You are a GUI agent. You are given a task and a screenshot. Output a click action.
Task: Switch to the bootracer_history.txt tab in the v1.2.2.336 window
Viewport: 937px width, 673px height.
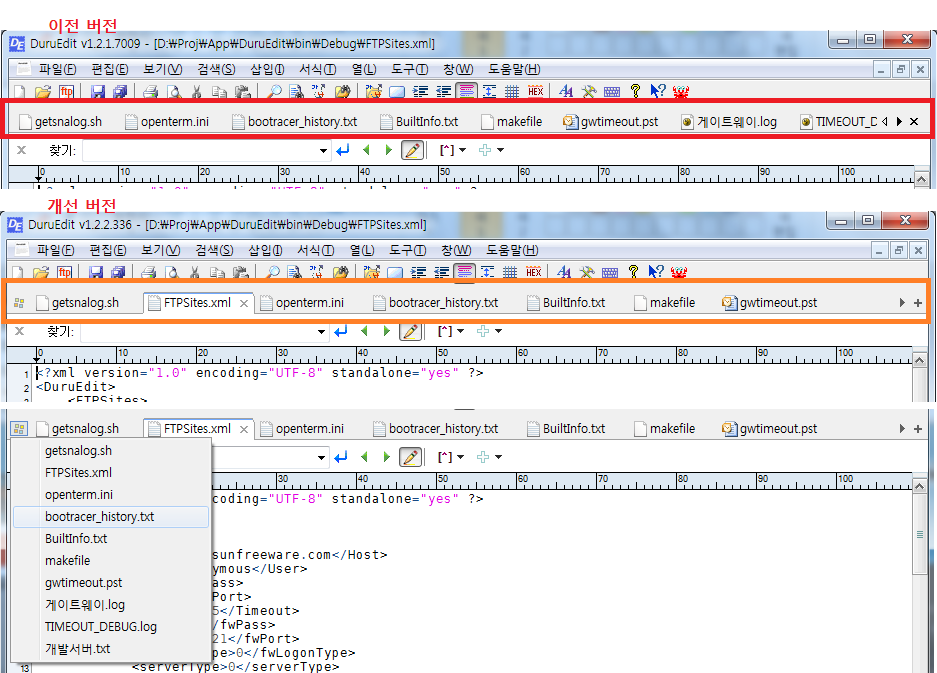pos(436,303)
